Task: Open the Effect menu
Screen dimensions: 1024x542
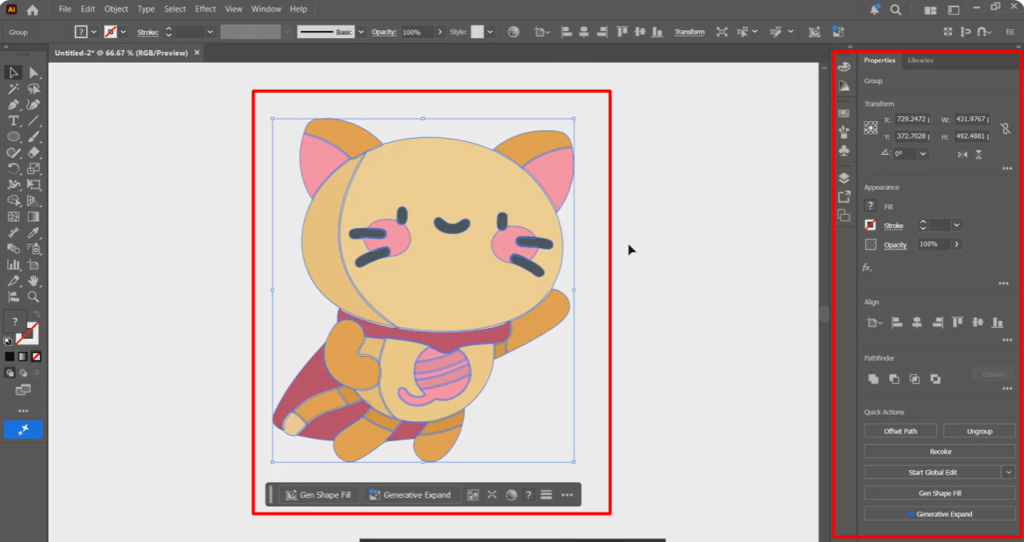Action: pos(205,9)
